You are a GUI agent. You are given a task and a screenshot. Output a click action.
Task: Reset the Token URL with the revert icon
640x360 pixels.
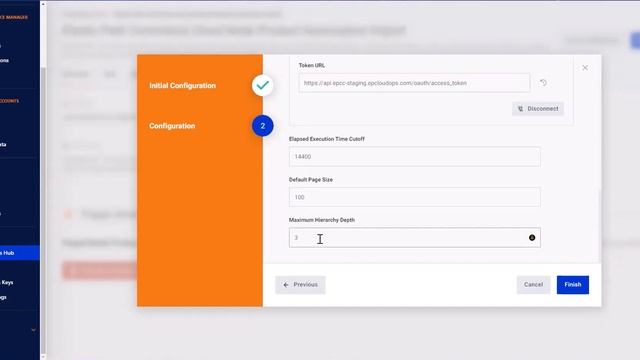(543, 83)
